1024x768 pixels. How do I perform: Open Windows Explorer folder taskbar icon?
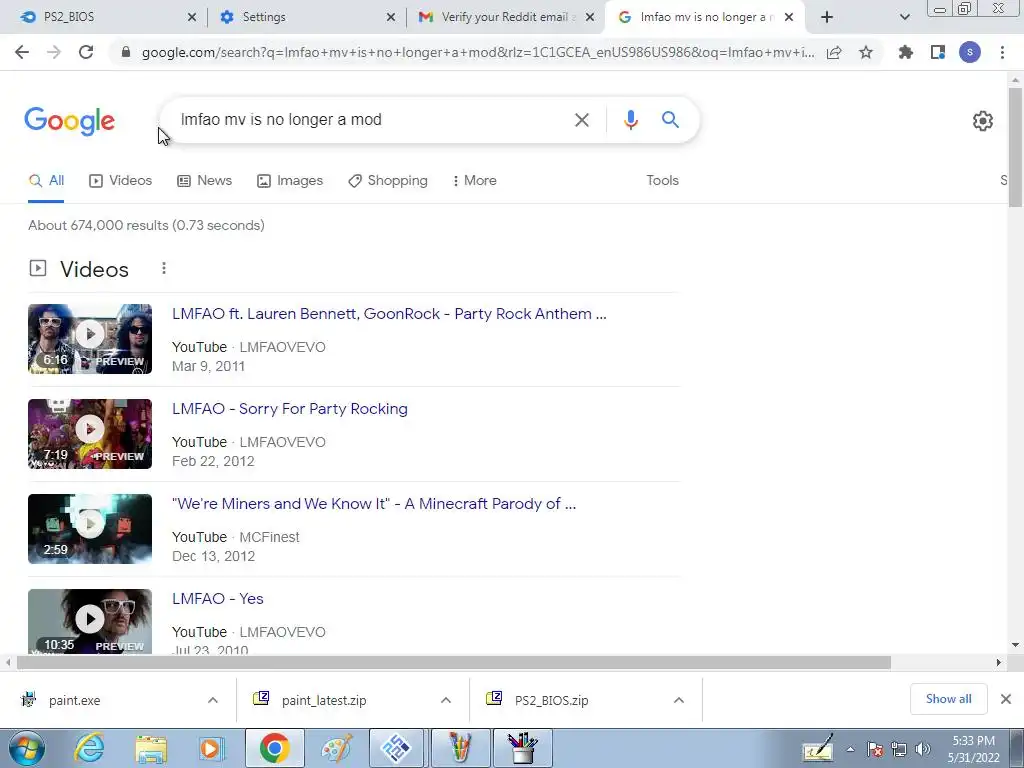coord(151,748)
